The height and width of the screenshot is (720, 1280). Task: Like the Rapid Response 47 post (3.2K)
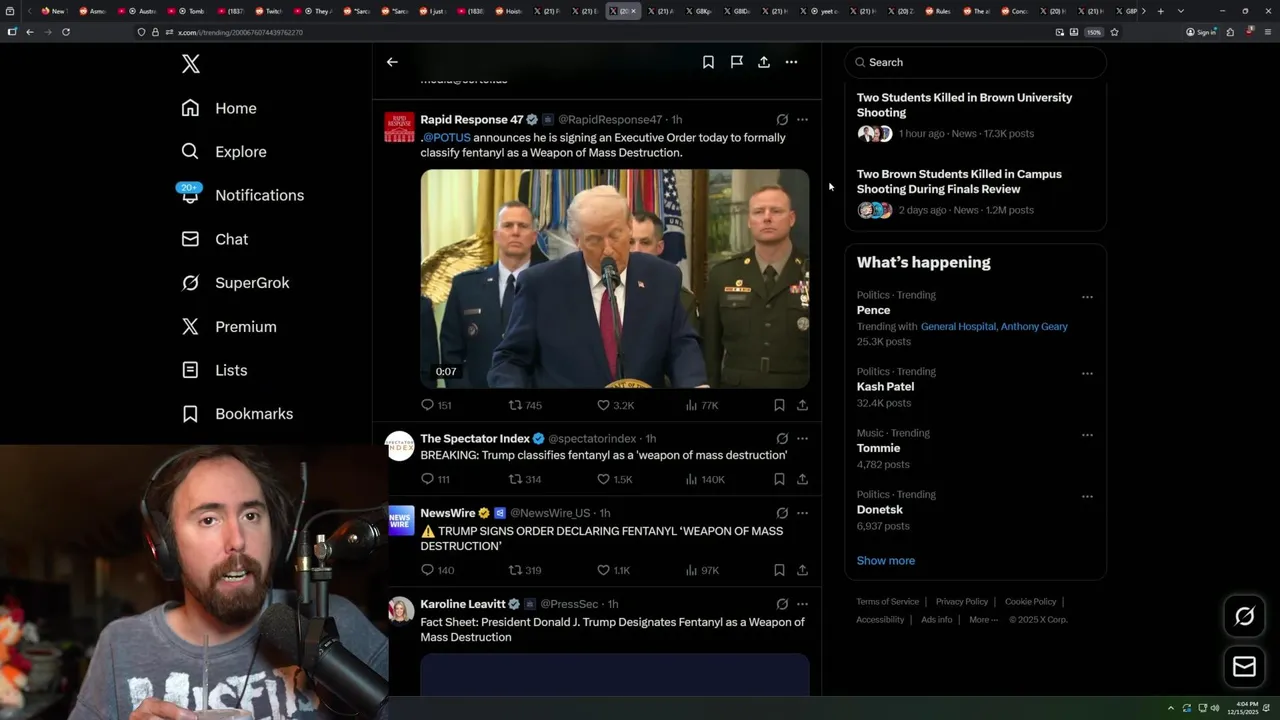tap(615, 405)
